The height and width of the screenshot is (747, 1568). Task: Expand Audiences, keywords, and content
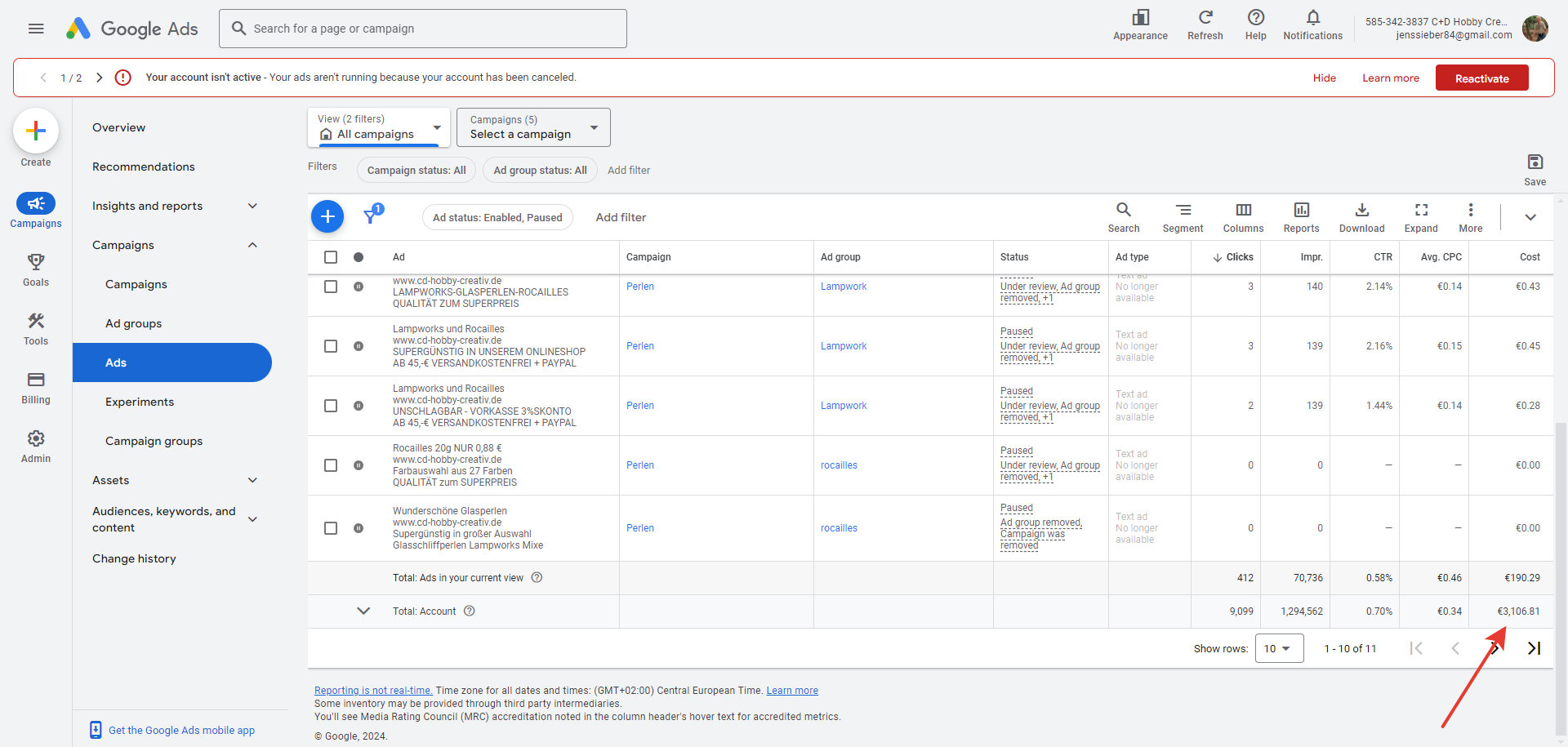(x=252, y=519)
